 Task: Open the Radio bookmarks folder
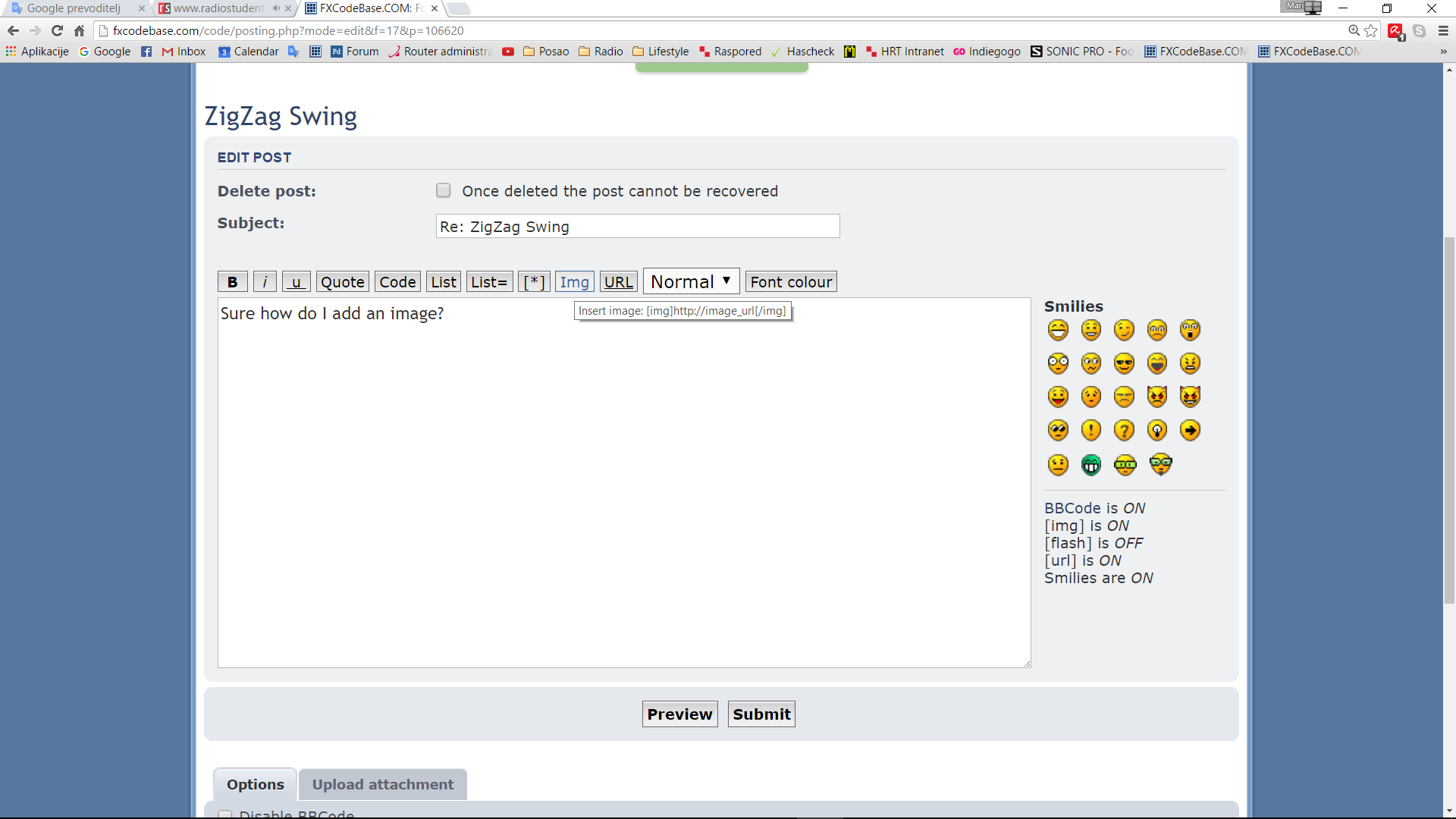601,52
